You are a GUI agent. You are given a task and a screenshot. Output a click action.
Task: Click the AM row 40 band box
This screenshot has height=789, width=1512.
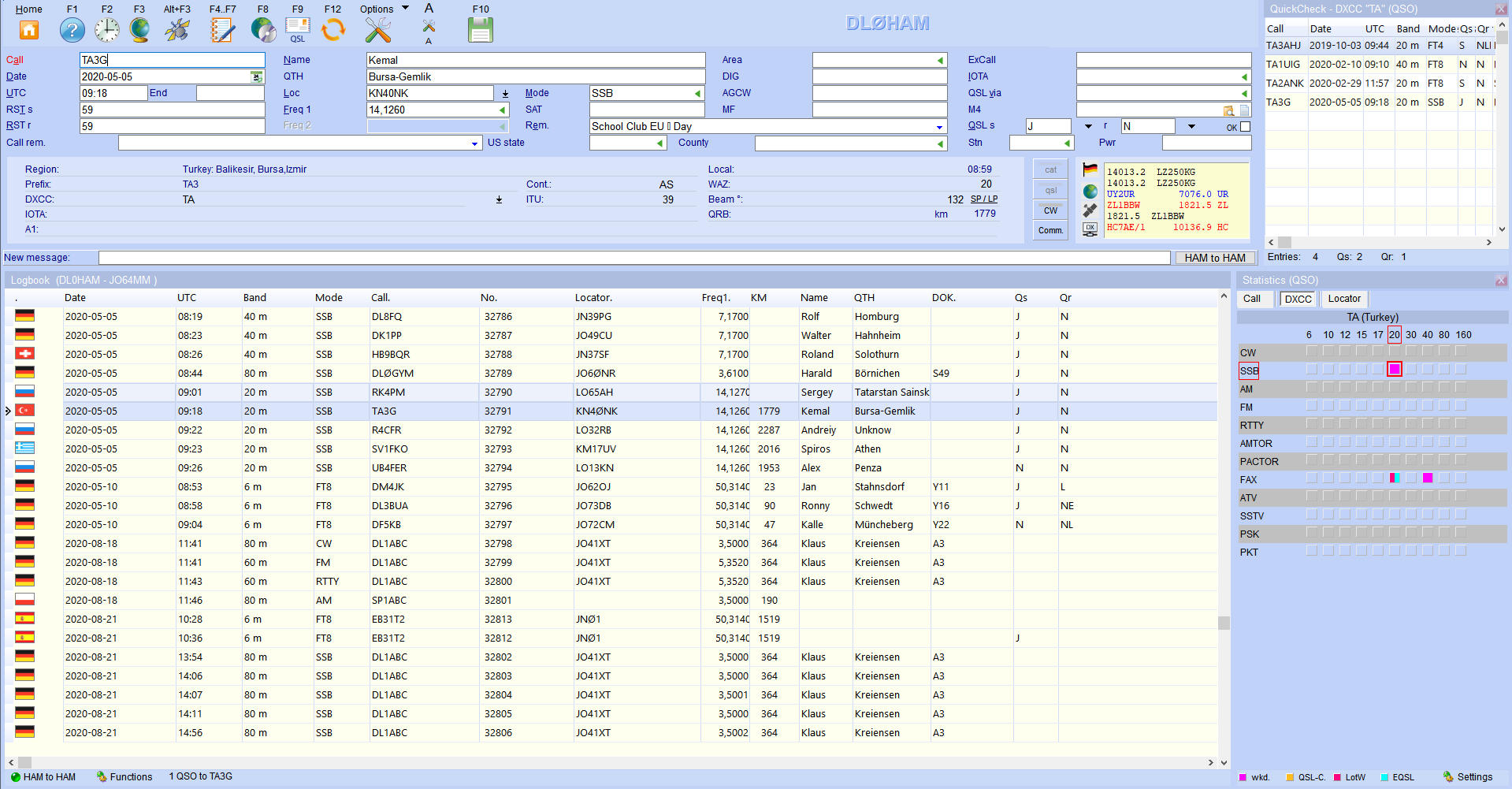1428,387
